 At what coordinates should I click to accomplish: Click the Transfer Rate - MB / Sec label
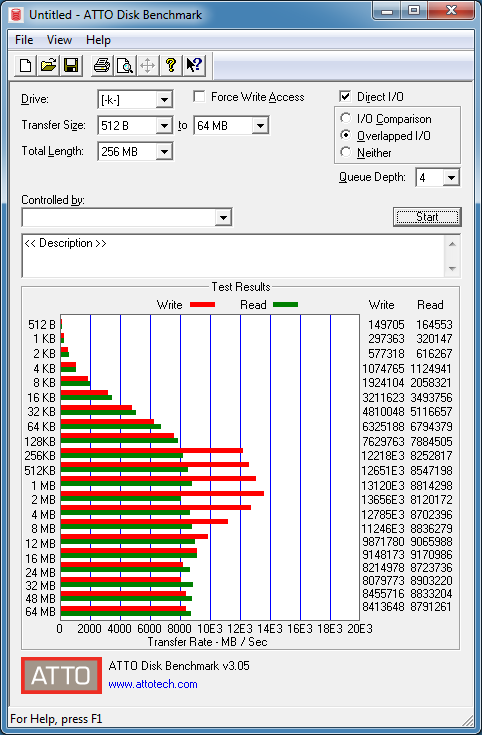point(208,642)
